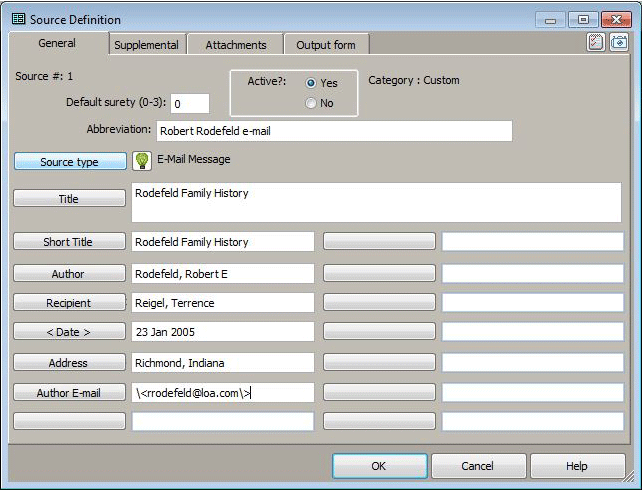This screenshot has width=643, height=491.
Task: Click the empty right-column field in Recipient row
Action: (533, 303)
